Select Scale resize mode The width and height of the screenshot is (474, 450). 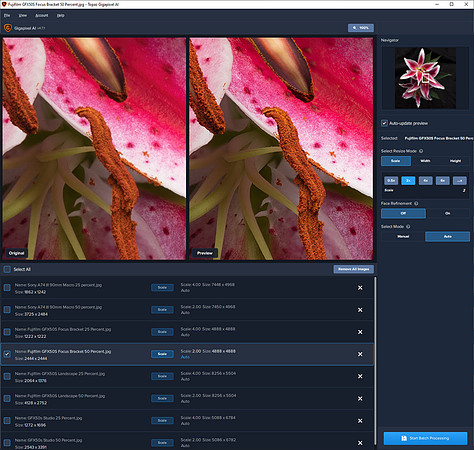[396, 161]
